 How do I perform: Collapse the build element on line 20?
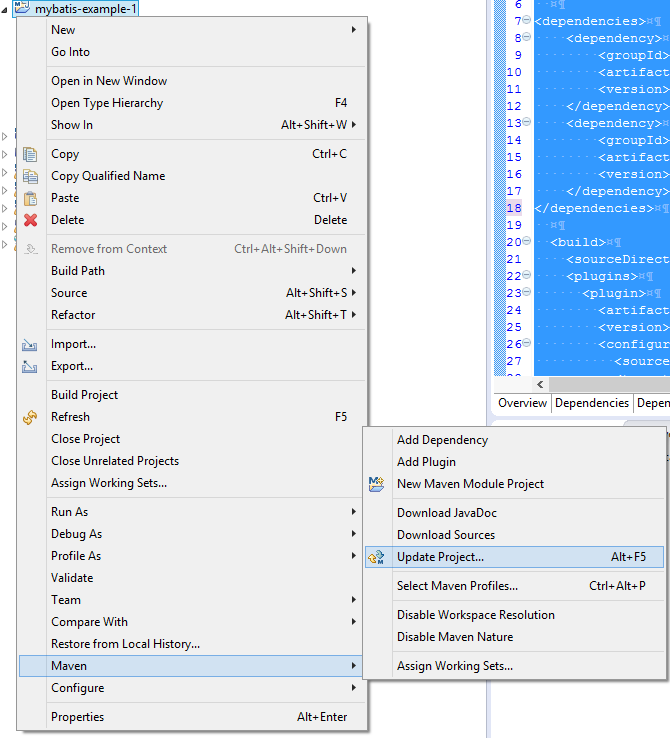[527, 241]
